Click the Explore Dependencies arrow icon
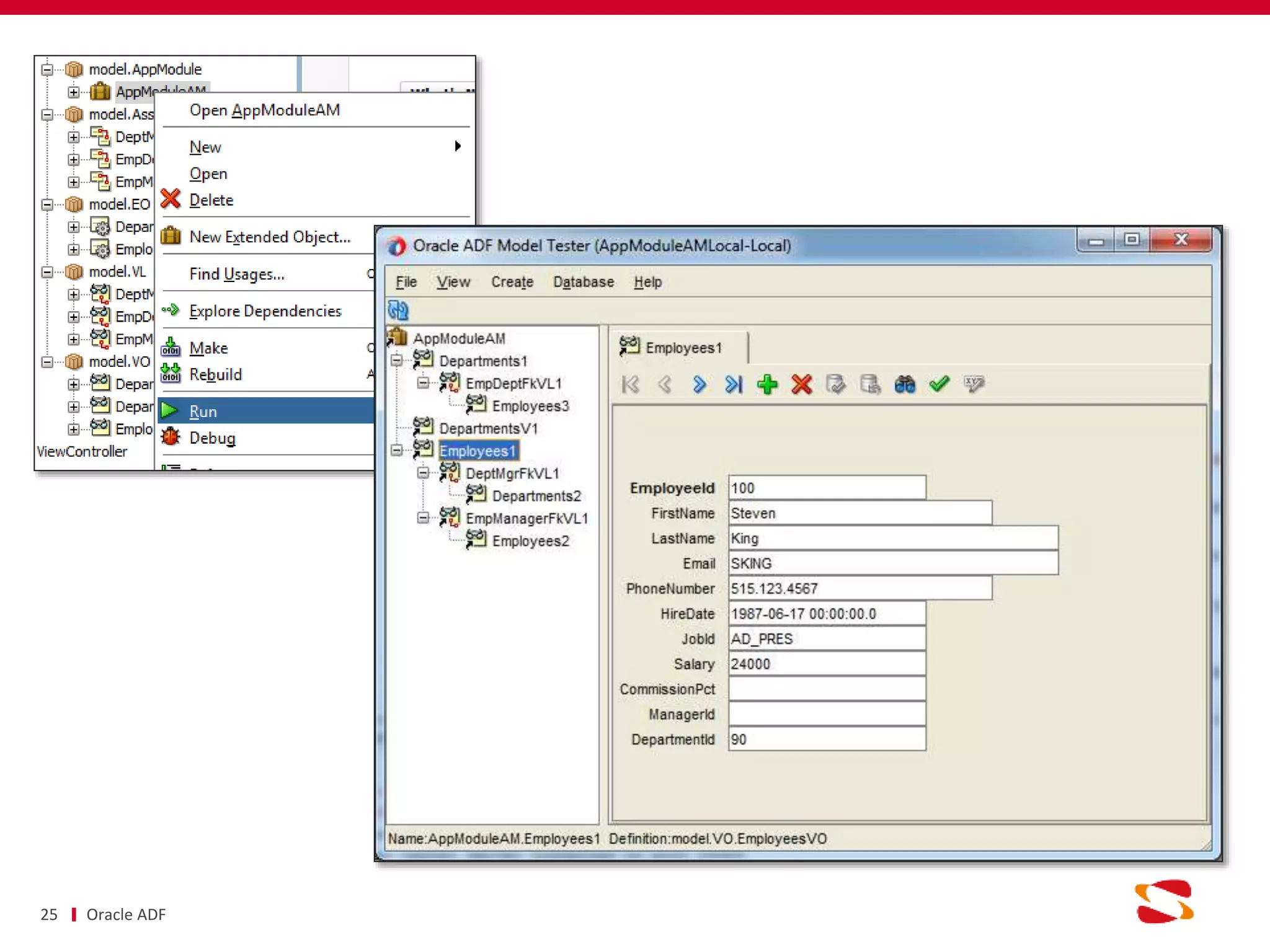The height and width of the screenshot is (952, 1270). tap(170, 310)
